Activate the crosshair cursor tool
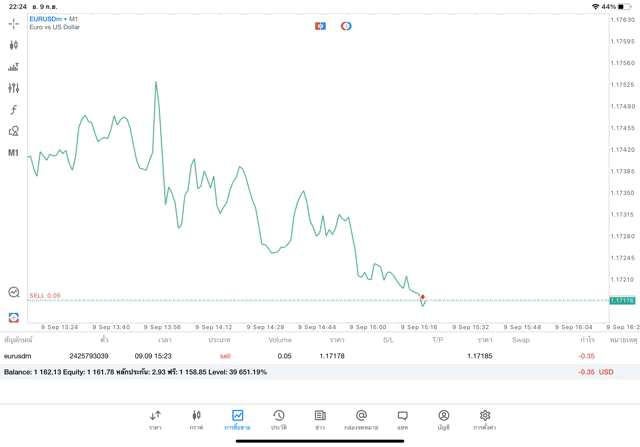 pyautogui.click(x=14, y=23)
